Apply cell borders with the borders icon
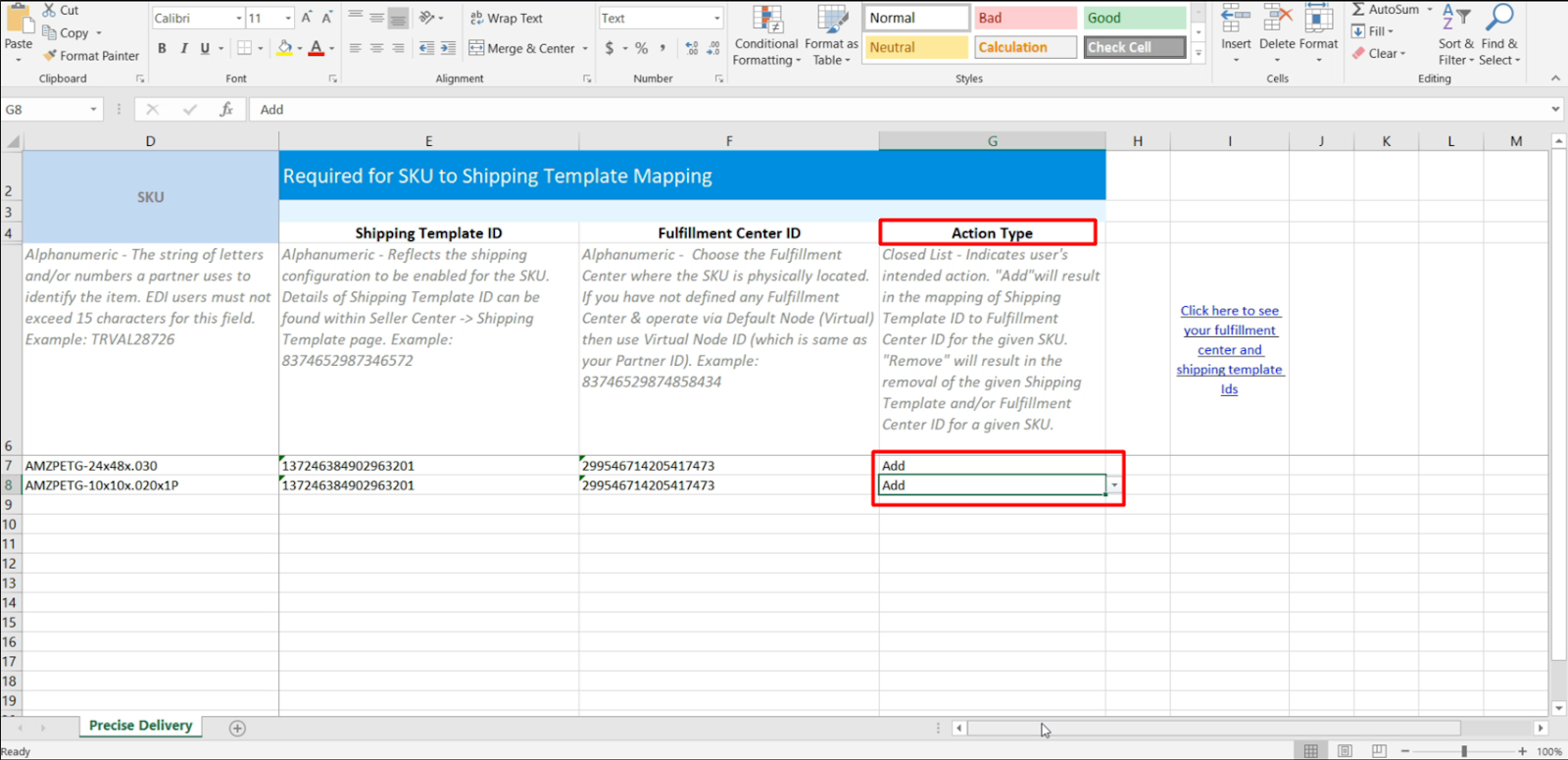 (244, 48)
